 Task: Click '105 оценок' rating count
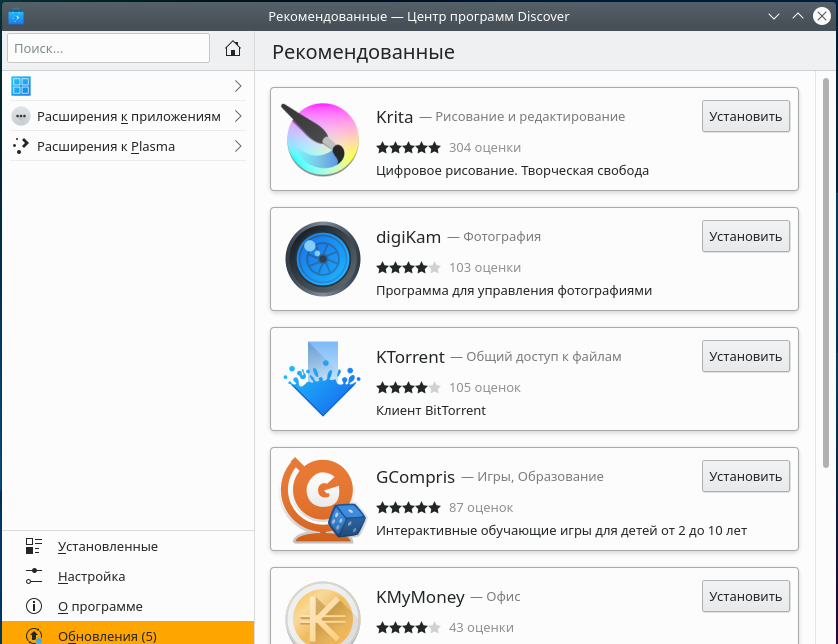click(485, 387)
